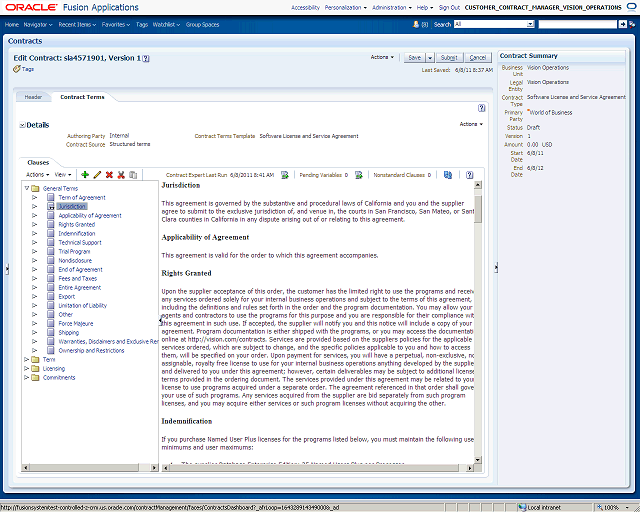Open the Recent Items menu
Image resolution: width=640 pixels, height=512 pixels.
point(77,24)
